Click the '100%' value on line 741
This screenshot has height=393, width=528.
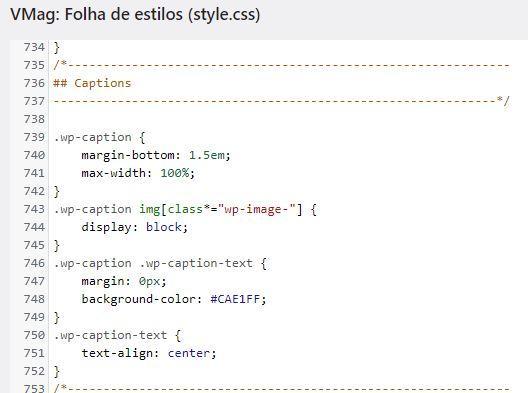(x=174, y=173)
